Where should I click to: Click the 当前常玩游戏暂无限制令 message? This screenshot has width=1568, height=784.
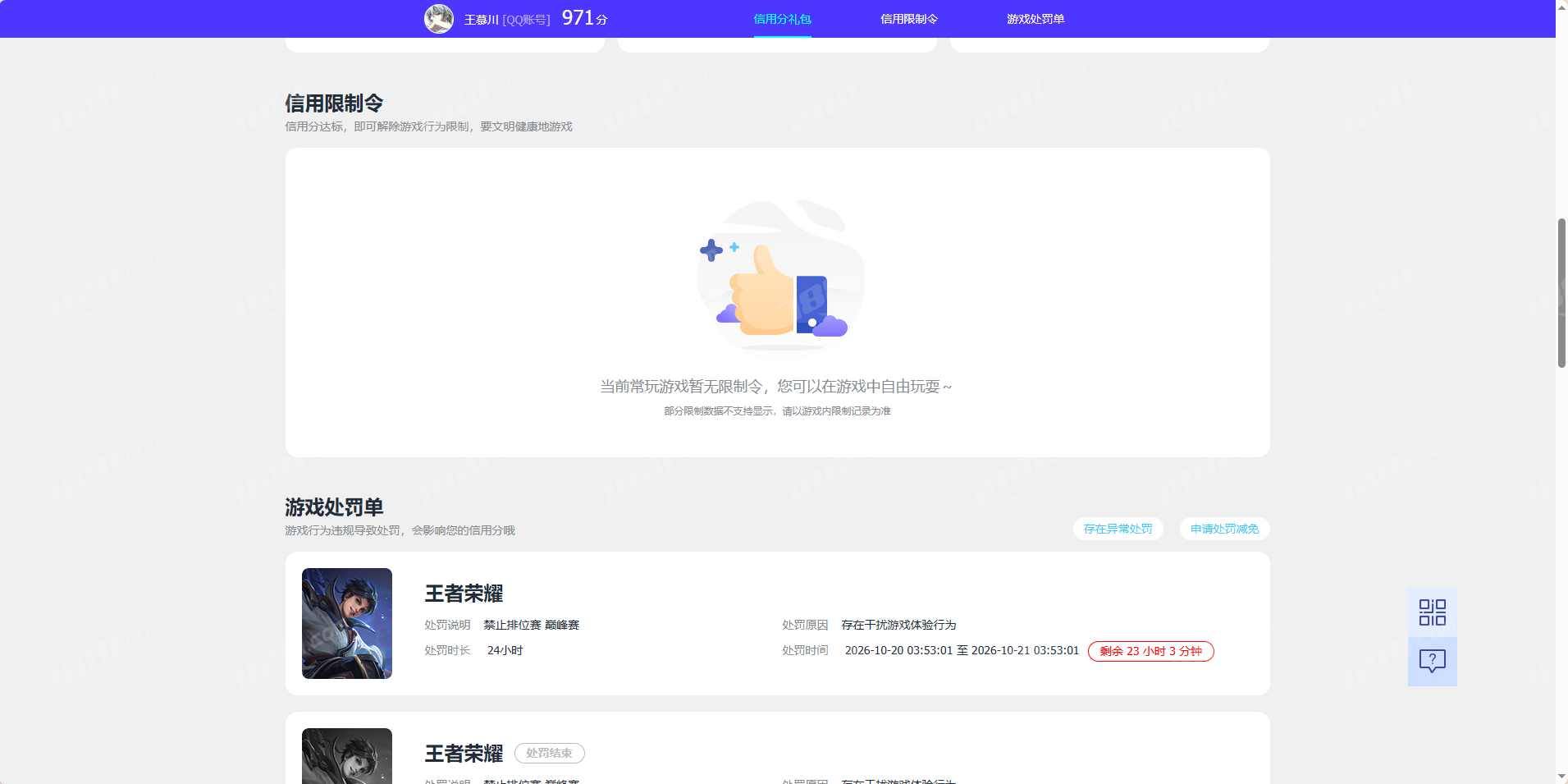click(776, 386)
